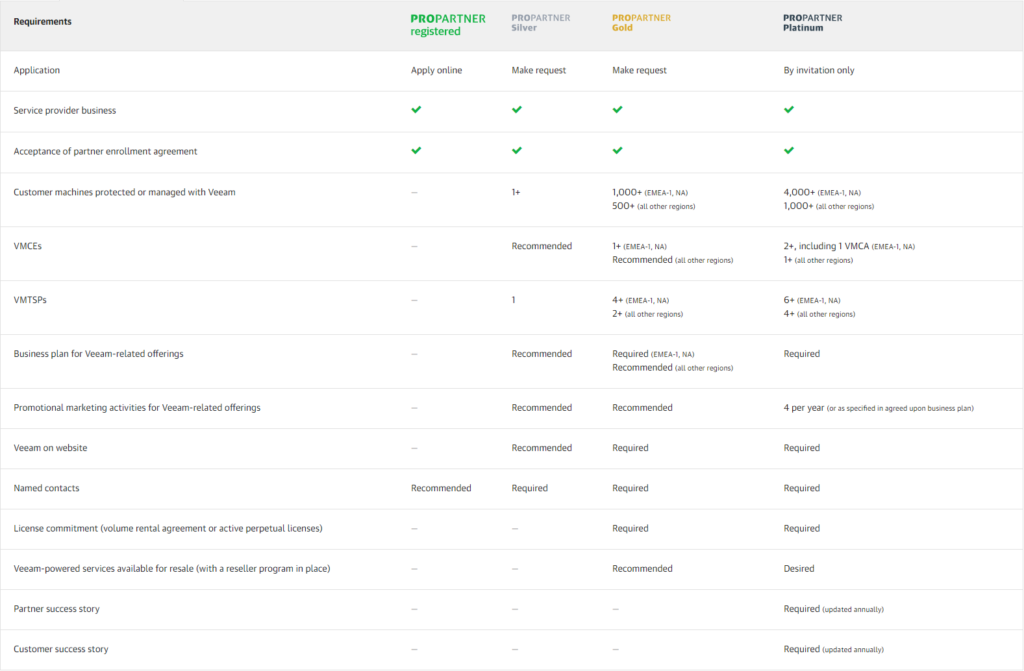Click Gold 'Required (EMEA-1, NA)' business plan cell
The image size is (1024, 671).
[x=653, y=353]
